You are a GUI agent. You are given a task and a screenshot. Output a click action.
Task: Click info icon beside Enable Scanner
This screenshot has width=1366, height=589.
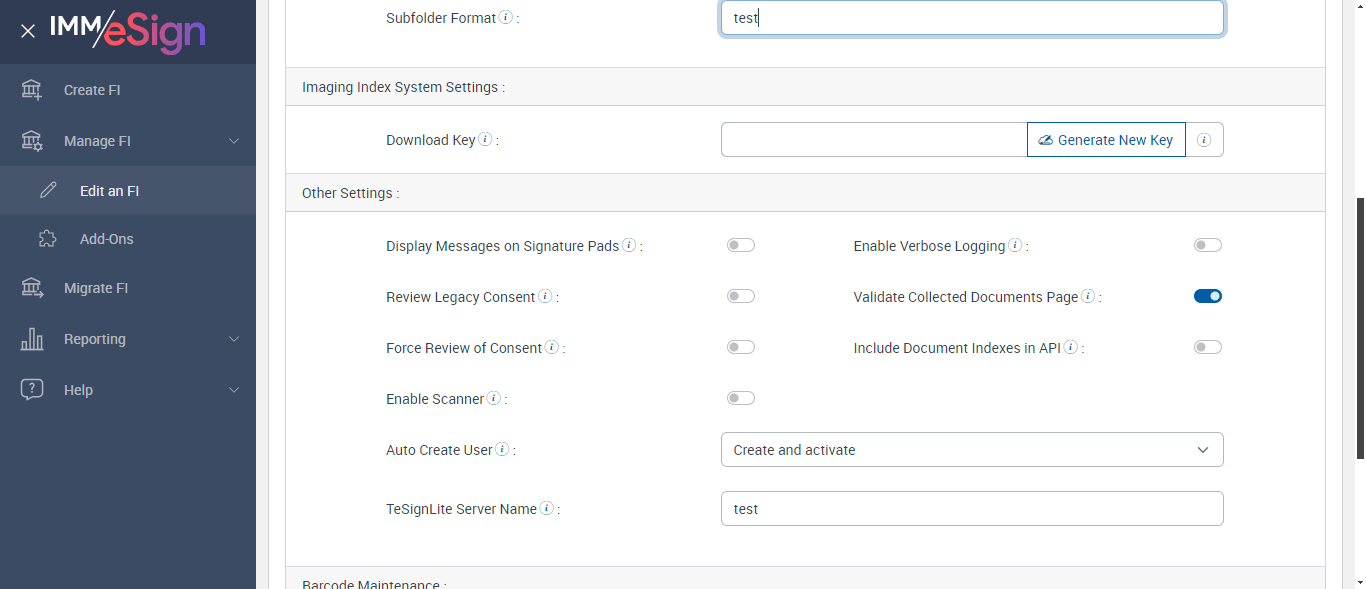[494, 399]
